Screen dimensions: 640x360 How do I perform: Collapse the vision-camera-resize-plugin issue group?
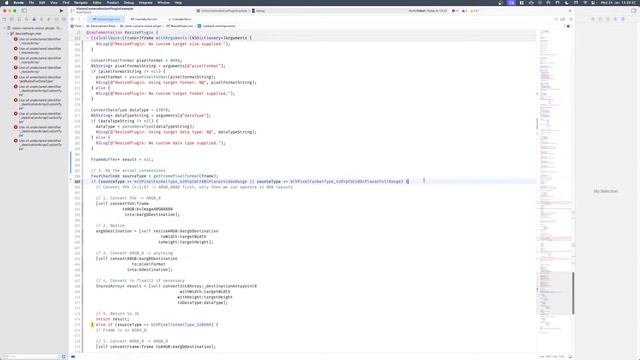pos(4,28)
